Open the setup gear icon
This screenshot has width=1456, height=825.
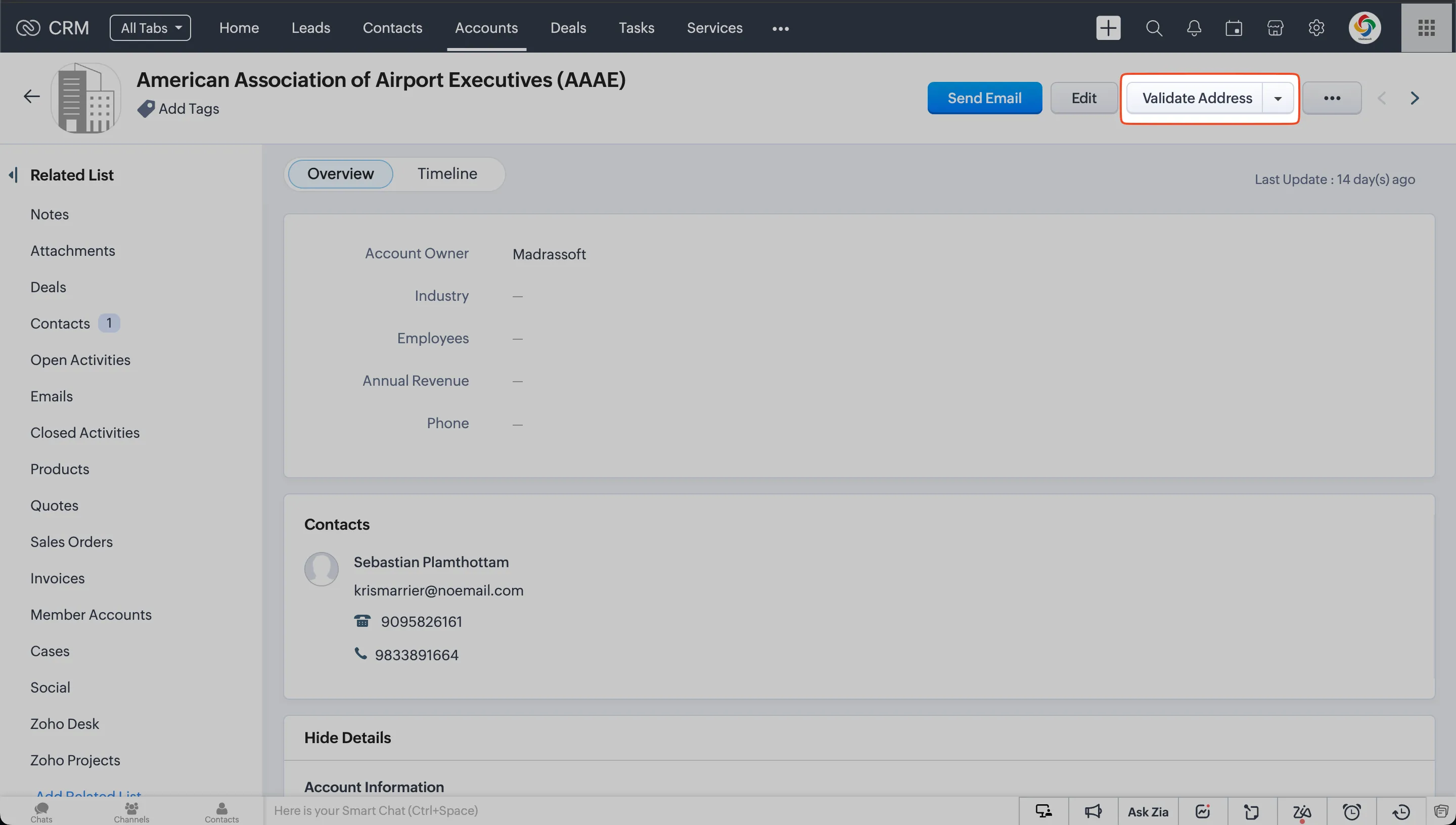pos(1316,28)
